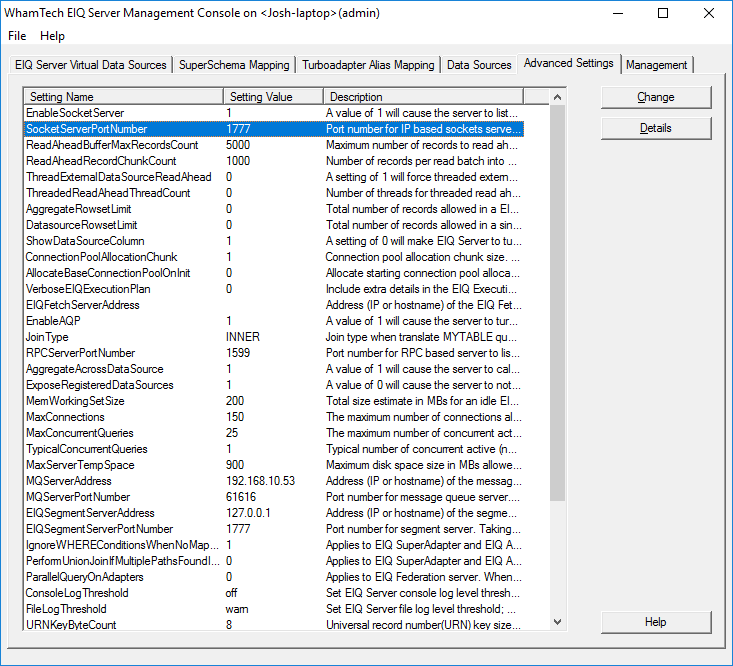Select the MQServerAddress row
Image resolution: width=733 pixels, height=666 pixels.
click(x=273, y=481)
